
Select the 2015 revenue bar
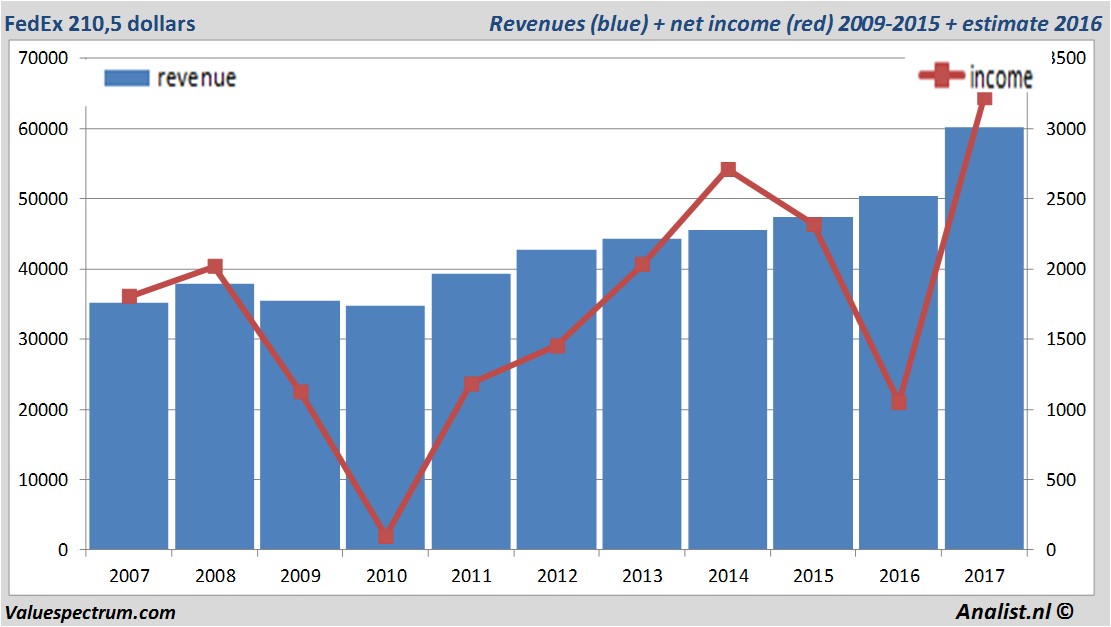pos(813,383)
